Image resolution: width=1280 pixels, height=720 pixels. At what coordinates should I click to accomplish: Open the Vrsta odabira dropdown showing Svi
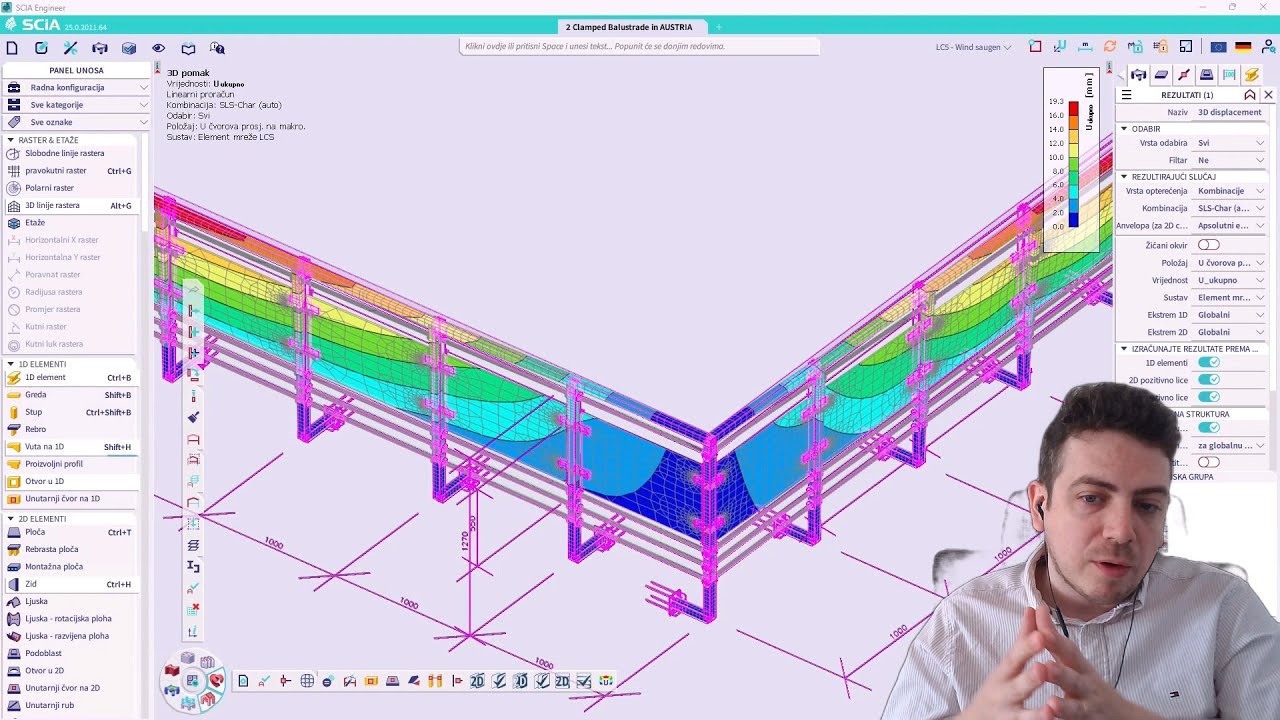point(1231,143)
